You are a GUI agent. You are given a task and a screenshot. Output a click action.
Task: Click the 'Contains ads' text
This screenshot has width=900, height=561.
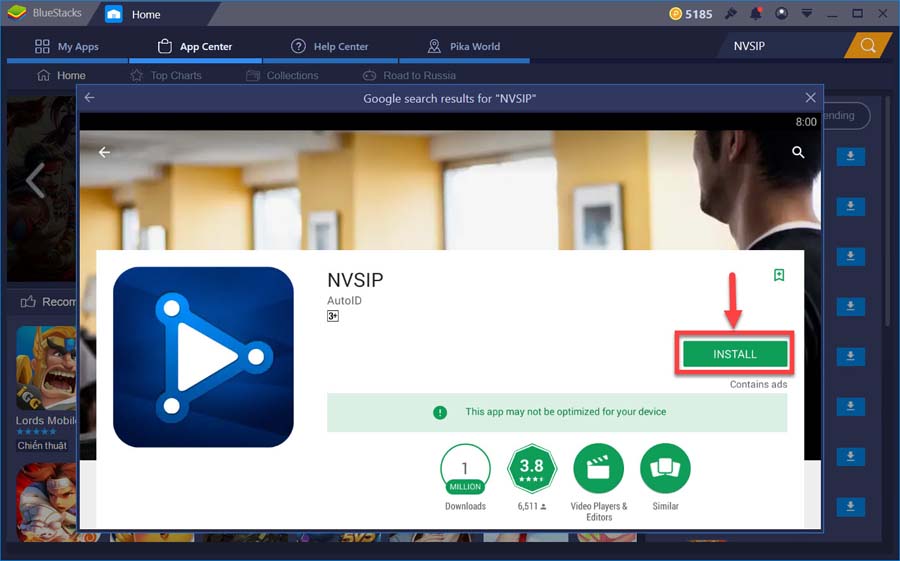(x=758, y=384)
